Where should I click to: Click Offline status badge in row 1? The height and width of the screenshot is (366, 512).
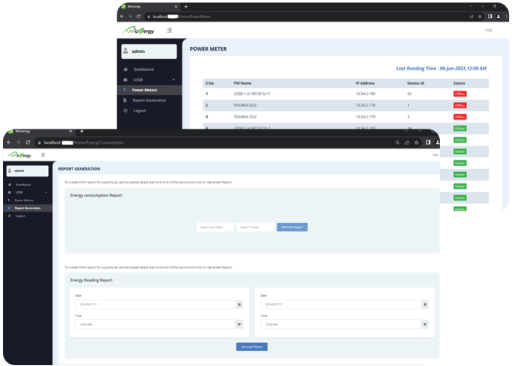460,94
